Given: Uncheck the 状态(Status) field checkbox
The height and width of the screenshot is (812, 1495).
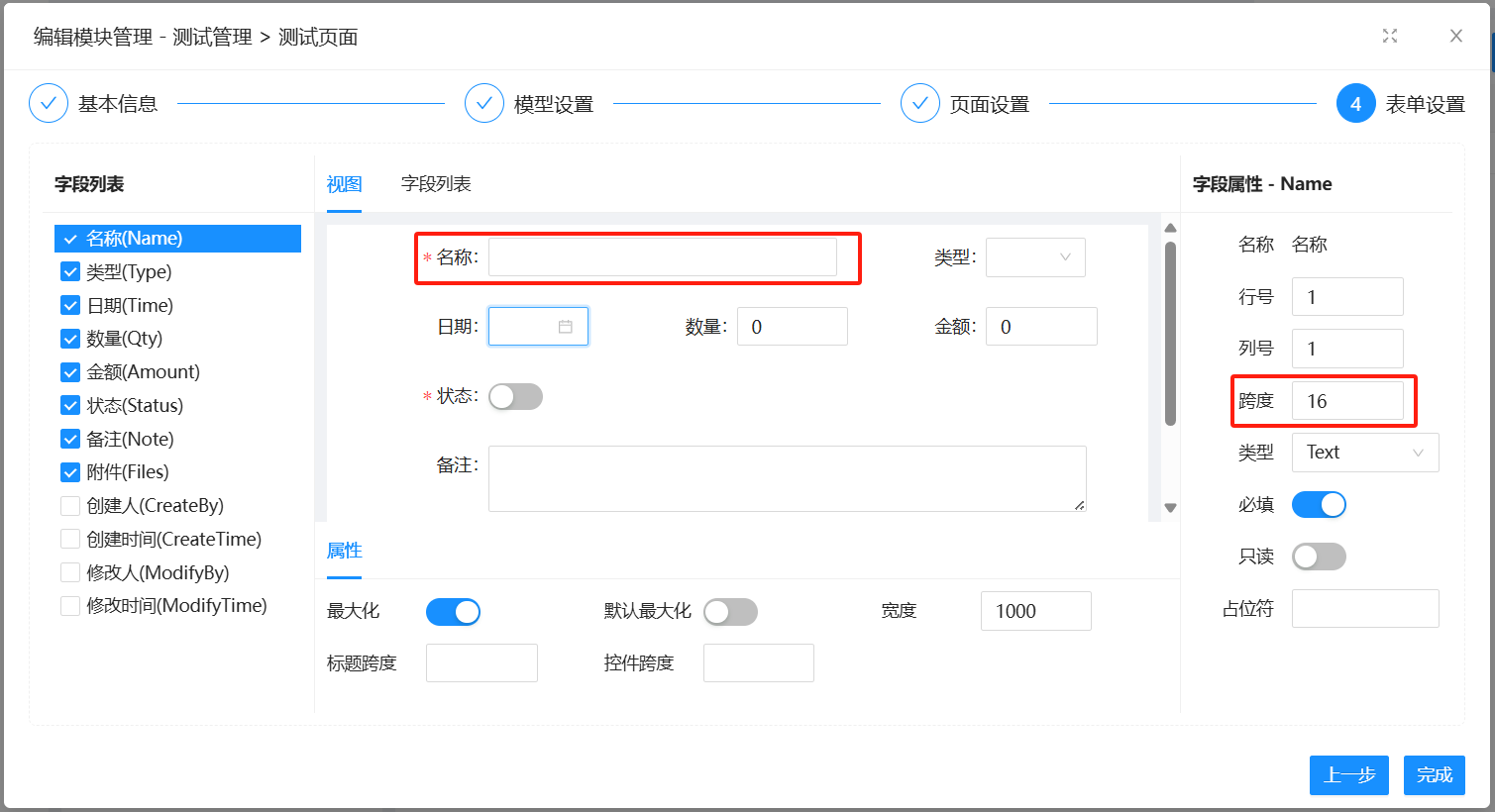Looking at the screenshot, I should pyautogui.click(x=70, y=405).
